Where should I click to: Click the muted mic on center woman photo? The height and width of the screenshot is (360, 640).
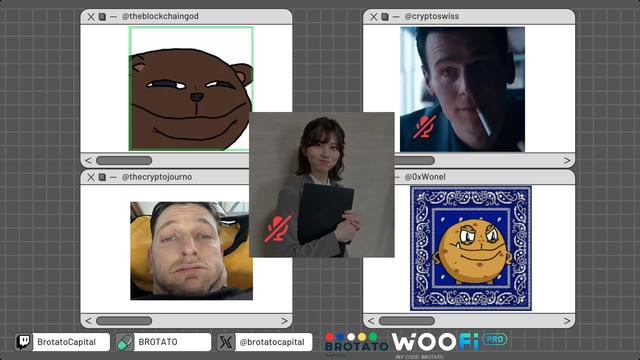coord(278,229)
